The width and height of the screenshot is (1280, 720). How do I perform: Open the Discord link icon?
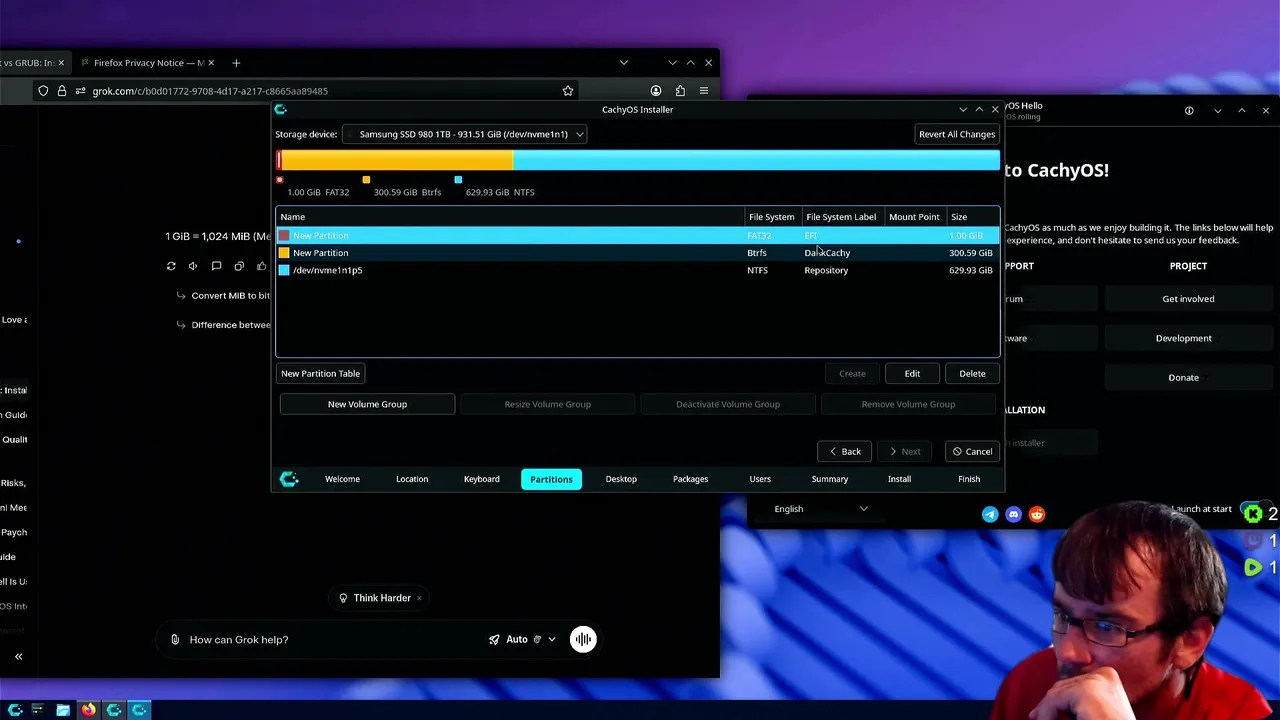[1013, 514]
